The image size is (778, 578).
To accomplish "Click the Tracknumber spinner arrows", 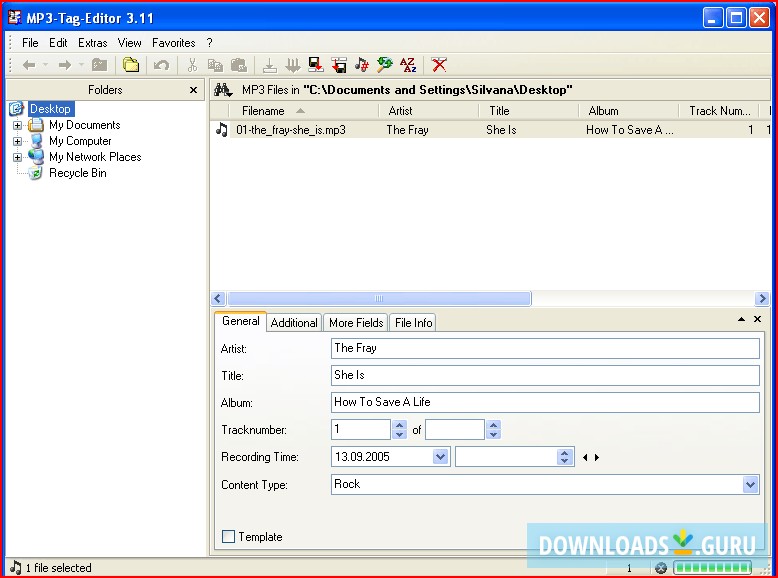I will [x=399, y=430].
